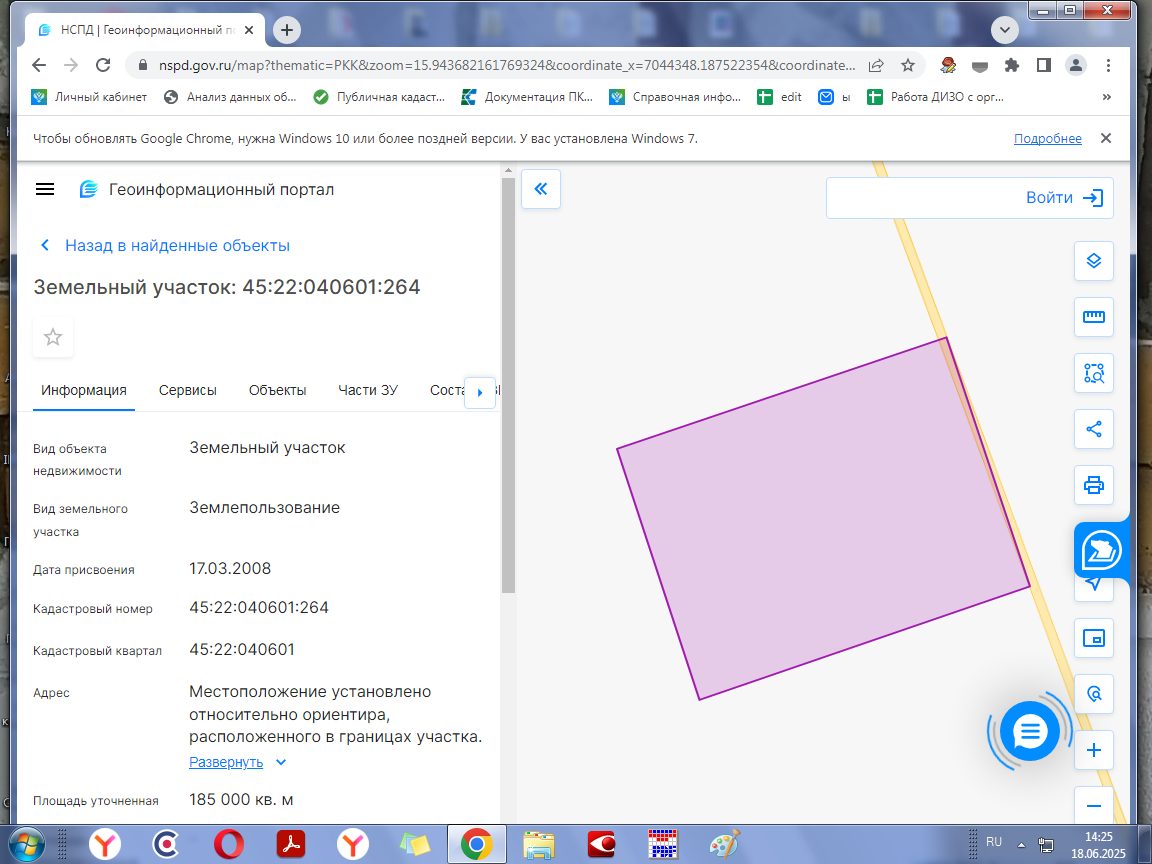
Task: Open the Chrome tab search dropdown
Action: 1004,30
